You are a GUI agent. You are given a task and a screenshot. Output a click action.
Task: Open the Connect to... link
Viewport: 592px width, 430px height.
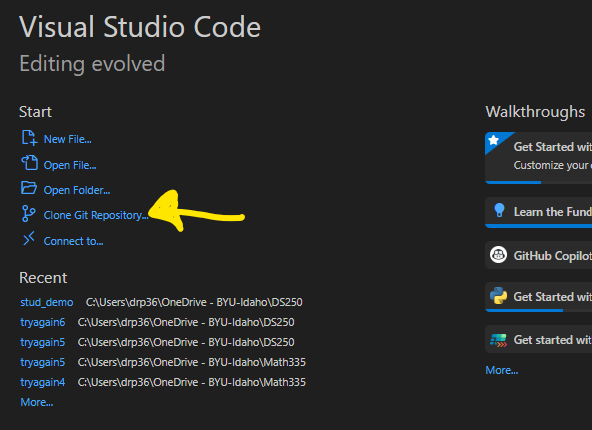pyautogui.click(x=73, y=241)
